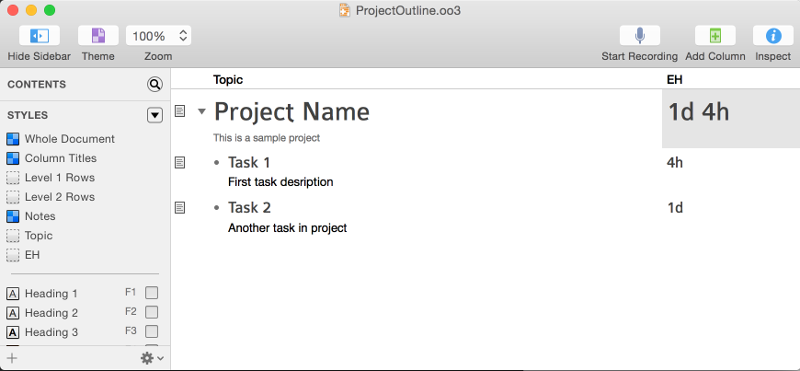Collapse the Project Name row disclosure triangle
Viewport: 800px width, 371px height.
tap(202, 111)
